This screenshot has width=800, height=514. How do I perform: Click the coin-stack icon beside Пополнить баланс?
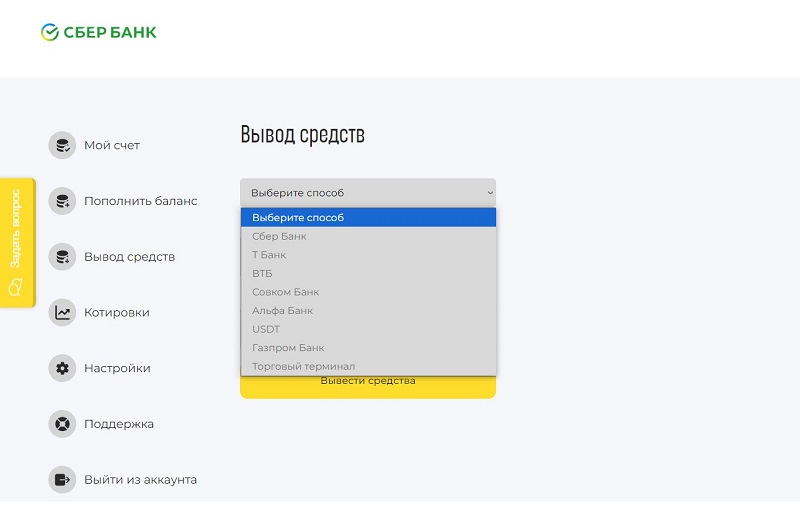point(62,201)
